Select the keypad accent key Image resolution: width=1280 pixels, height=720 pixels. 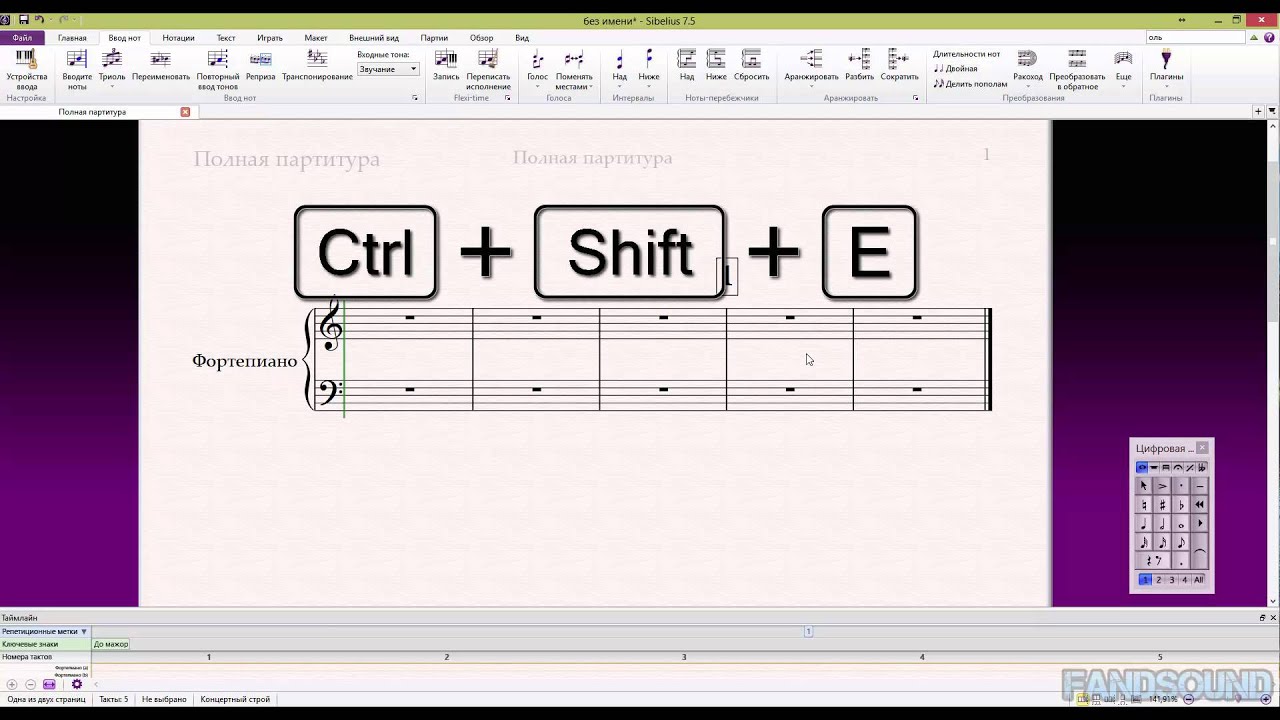1162,486
